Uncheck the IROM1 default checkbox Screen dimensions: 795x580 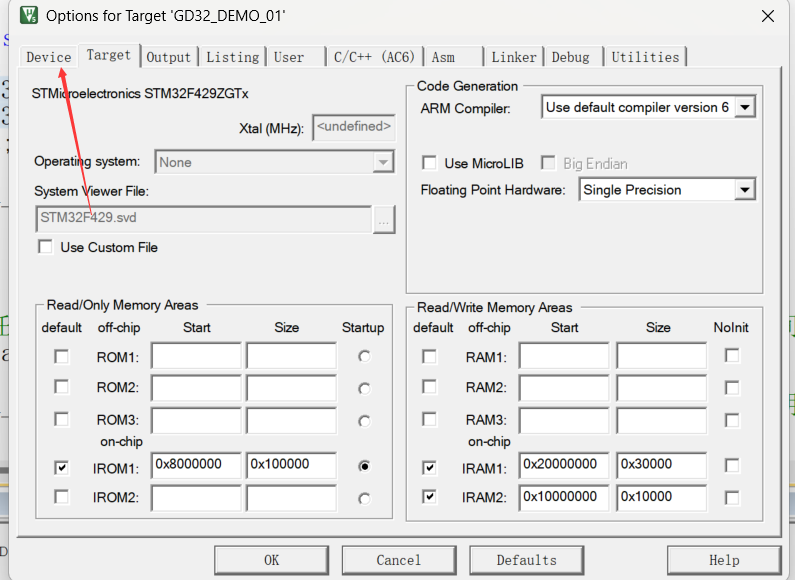pos(61,467)
